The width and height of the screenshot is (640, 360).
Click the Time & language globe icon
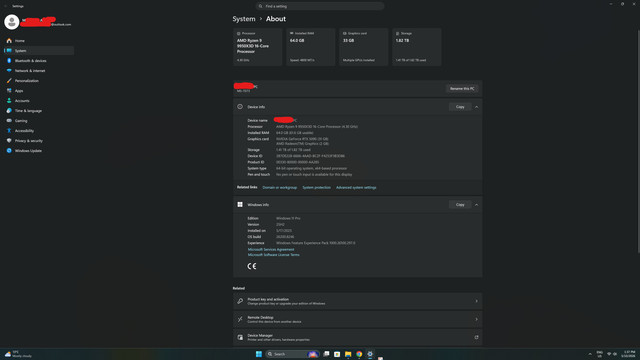pos(9,111)
